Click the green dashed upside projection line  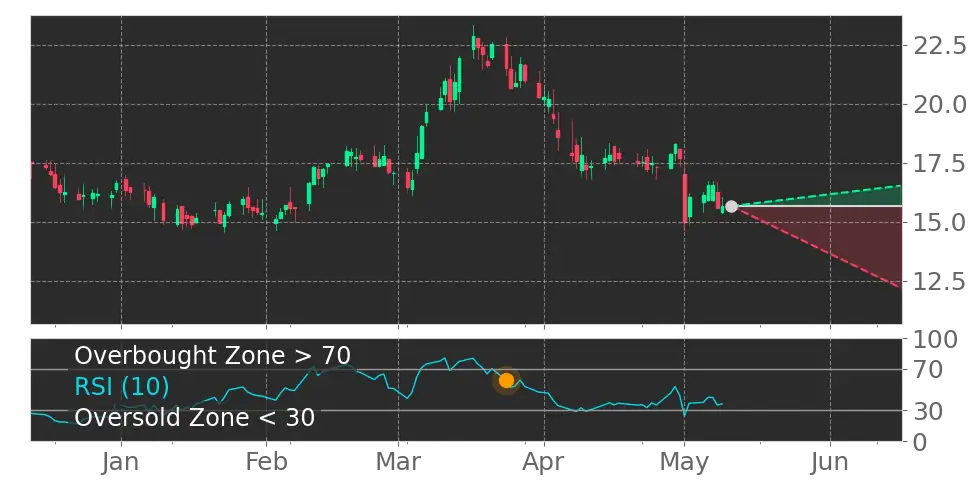(x=818, y=195)
